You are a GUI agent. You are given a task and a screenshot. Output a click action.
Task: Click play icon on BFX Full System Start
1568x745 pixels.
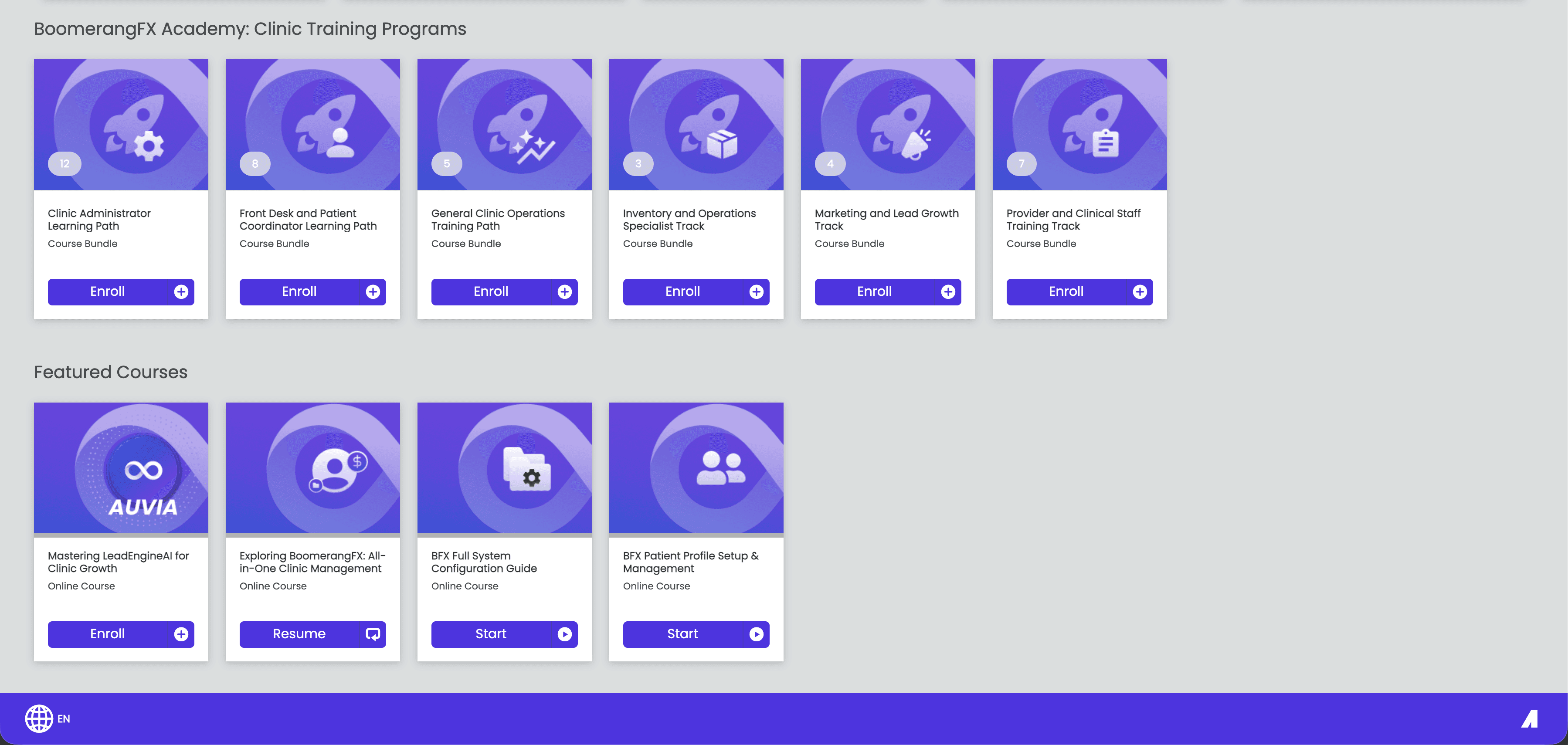point(564,634)
